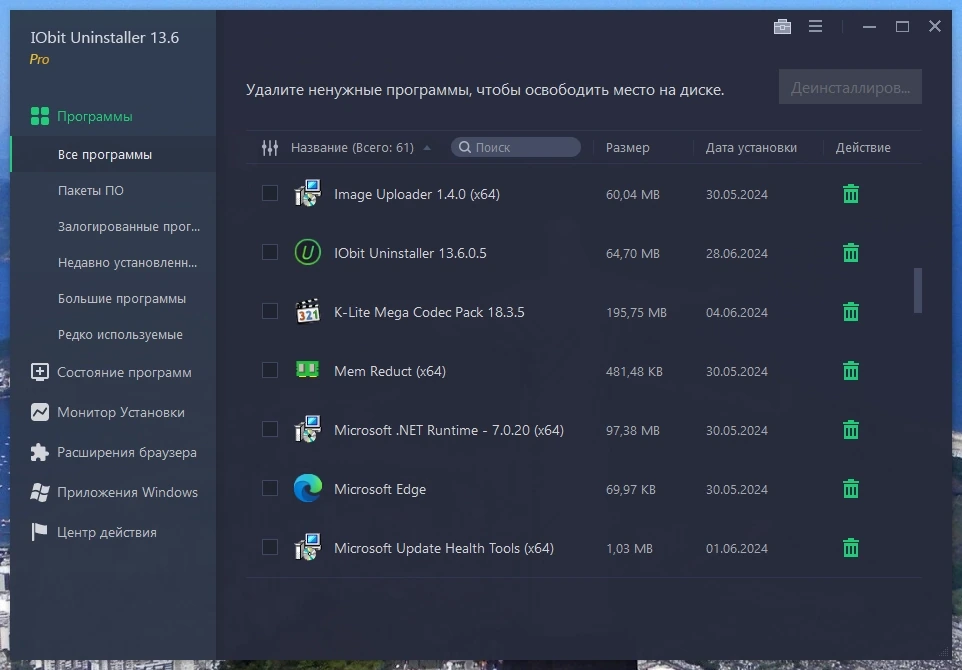This screenshot has width=962, height=670.
Task: Click the Действие column header
Action: tap(863, 148)
